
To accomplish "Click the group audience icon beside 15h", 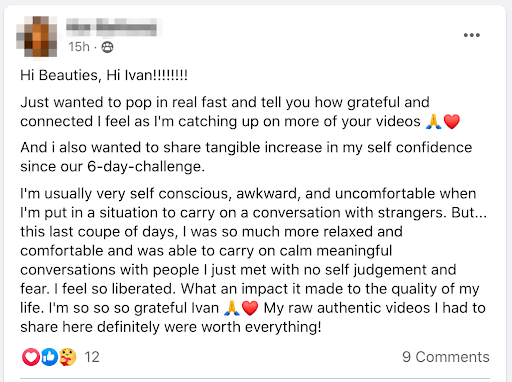I will tap(107, 47).
